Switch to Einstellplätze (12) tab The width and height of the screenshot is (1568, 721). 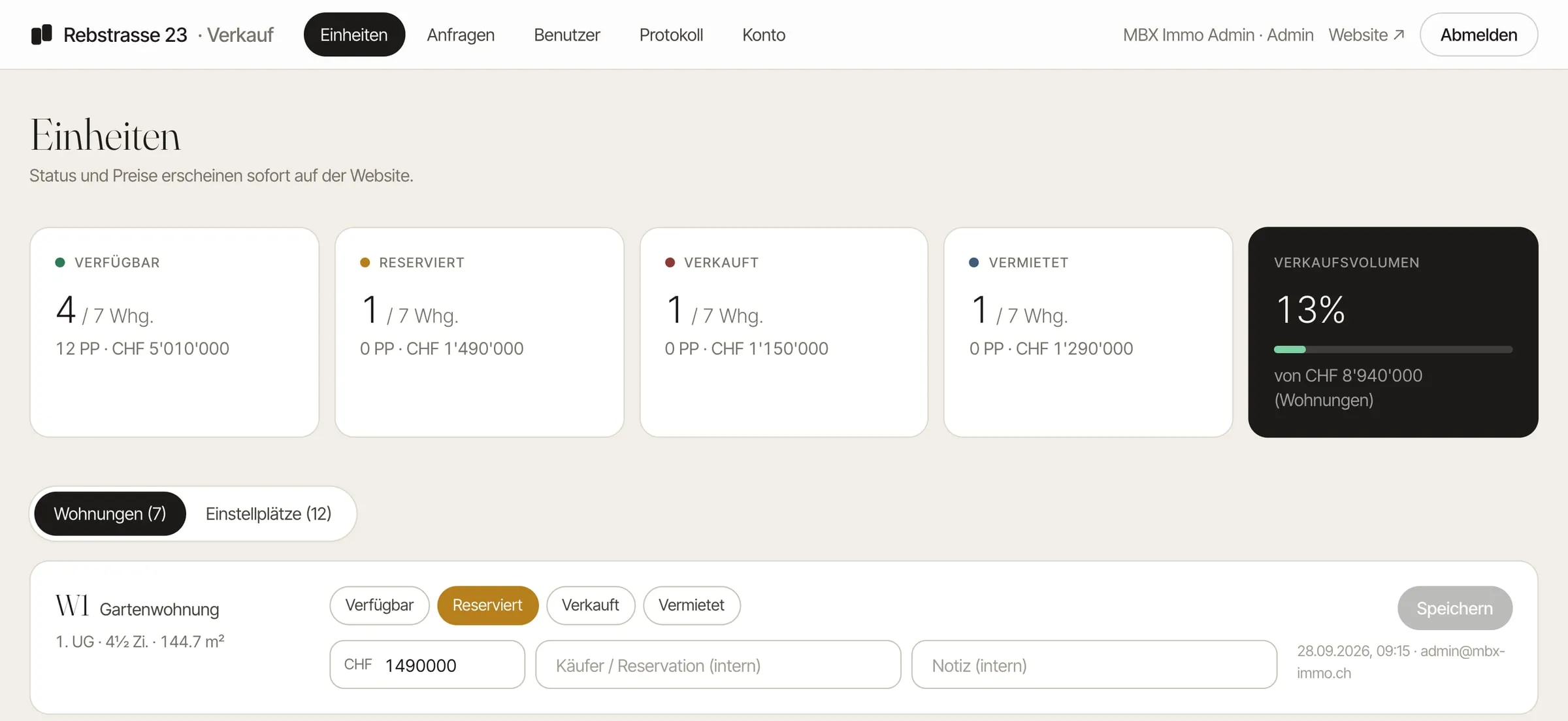tap(269, 514)
